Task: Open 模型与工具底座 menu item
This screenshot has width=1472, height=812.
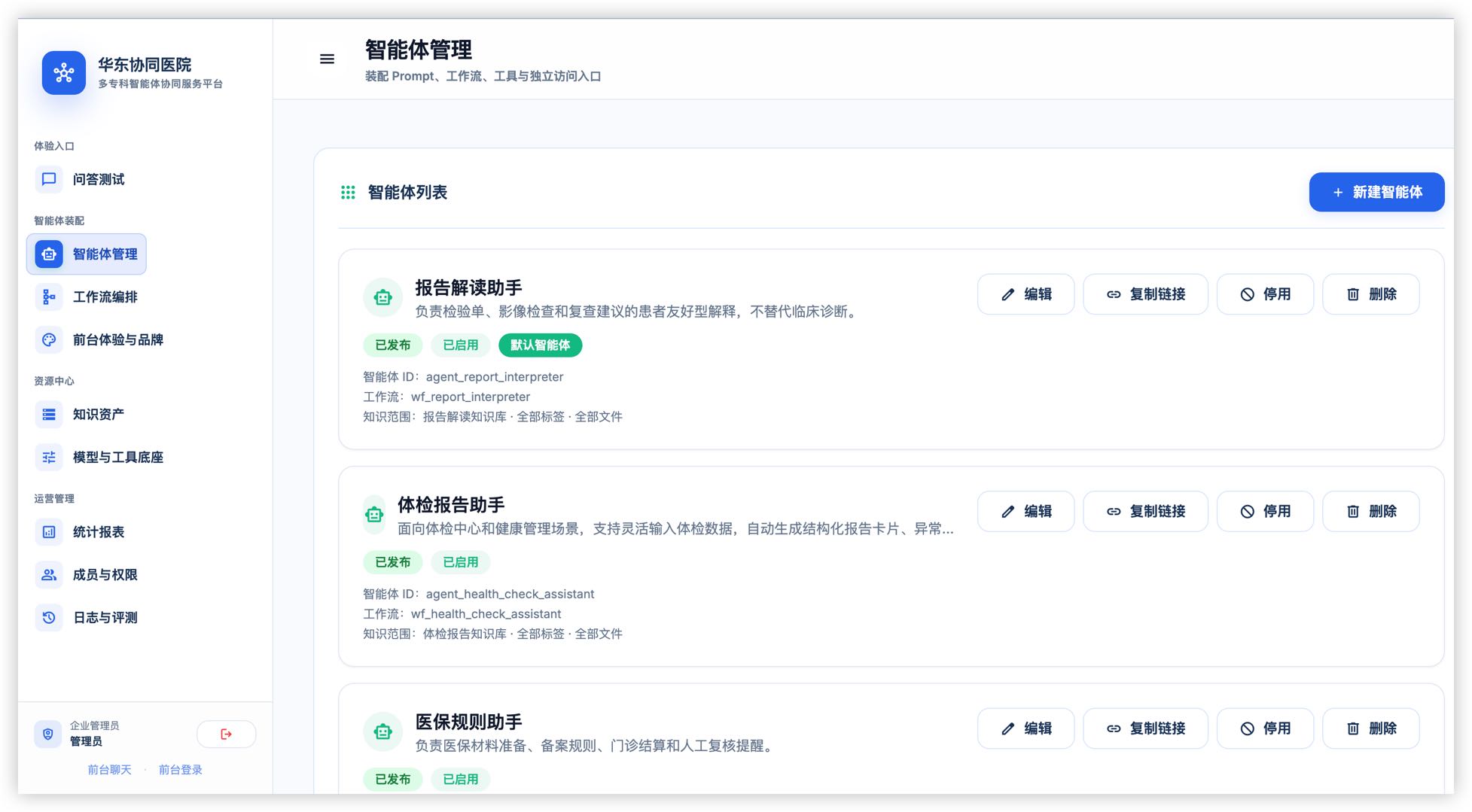Action: coord(99,458)
